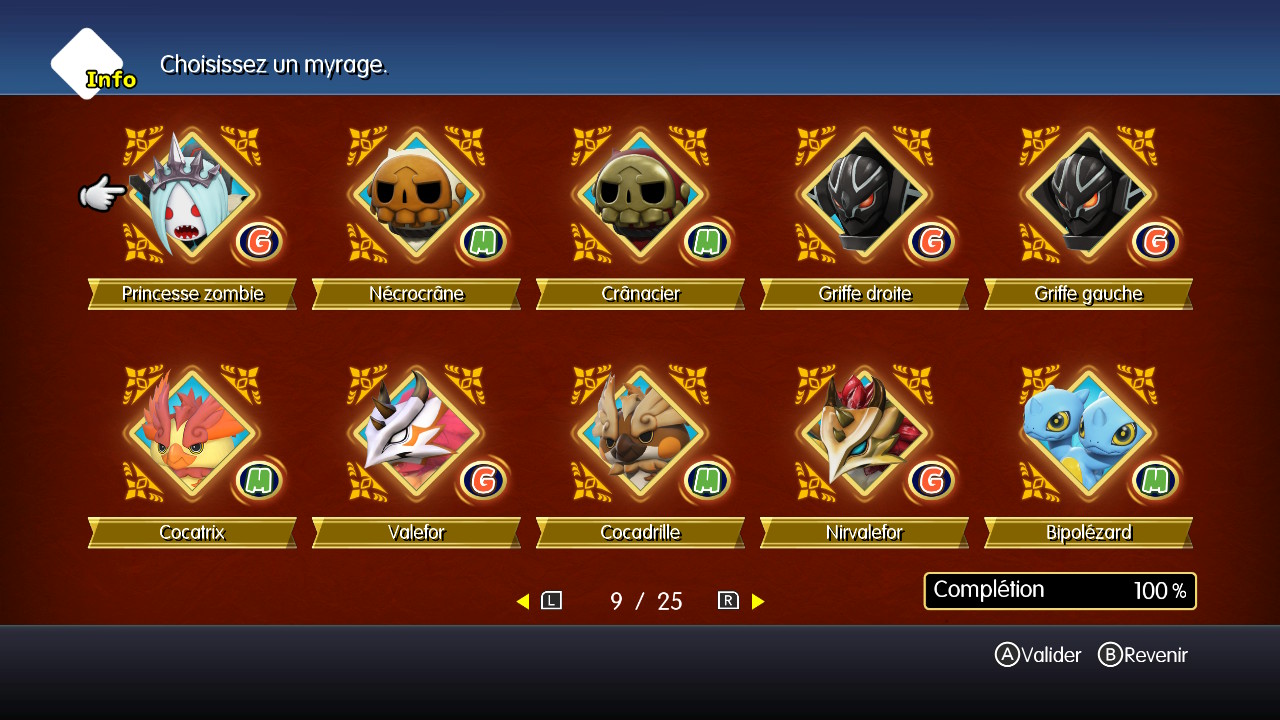The width and height of the screenshot is (1280, 720).
Task: Pick the Crânacier olive skull icon
Action: pos(639,194)
